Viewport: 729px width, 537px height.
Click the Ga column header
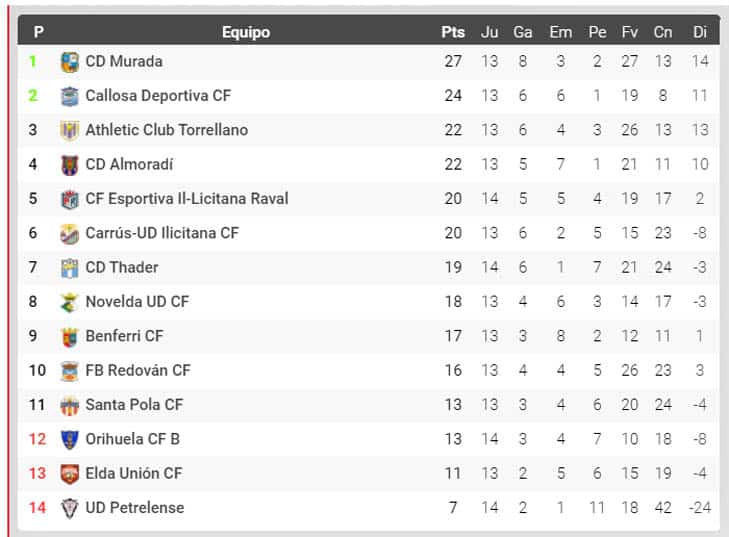click(x=523, y=32)
